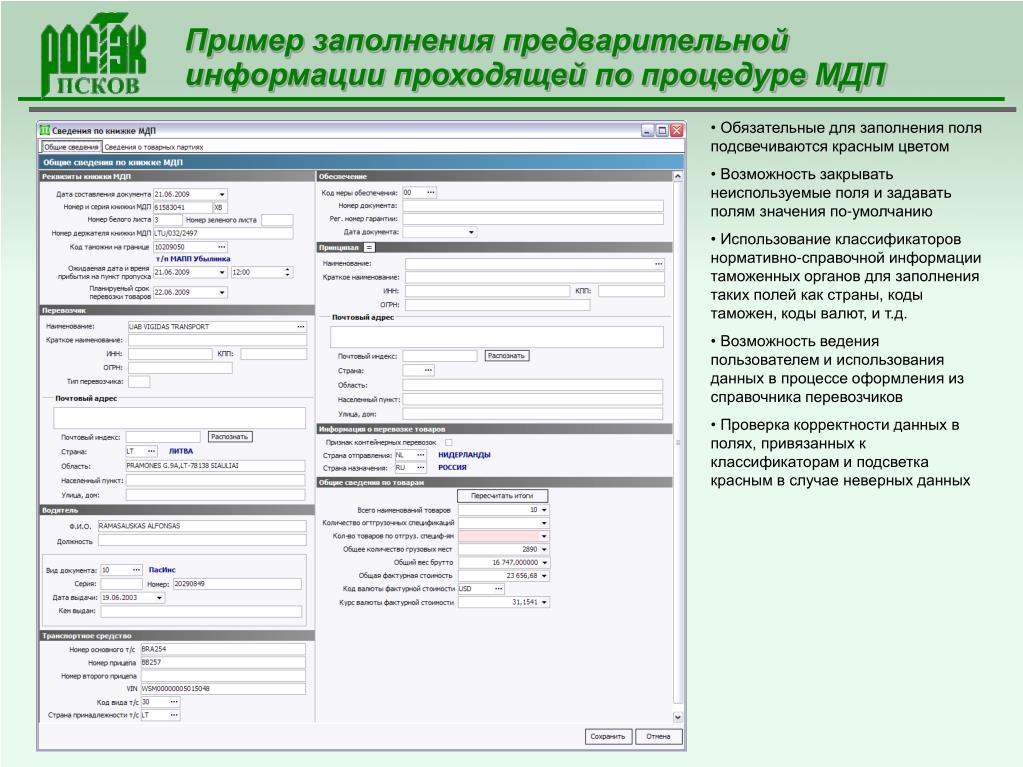This screenshot has width=1023, height=767.
Task: Click Рег. номер гарантии field
Action: tap(532, 219)
